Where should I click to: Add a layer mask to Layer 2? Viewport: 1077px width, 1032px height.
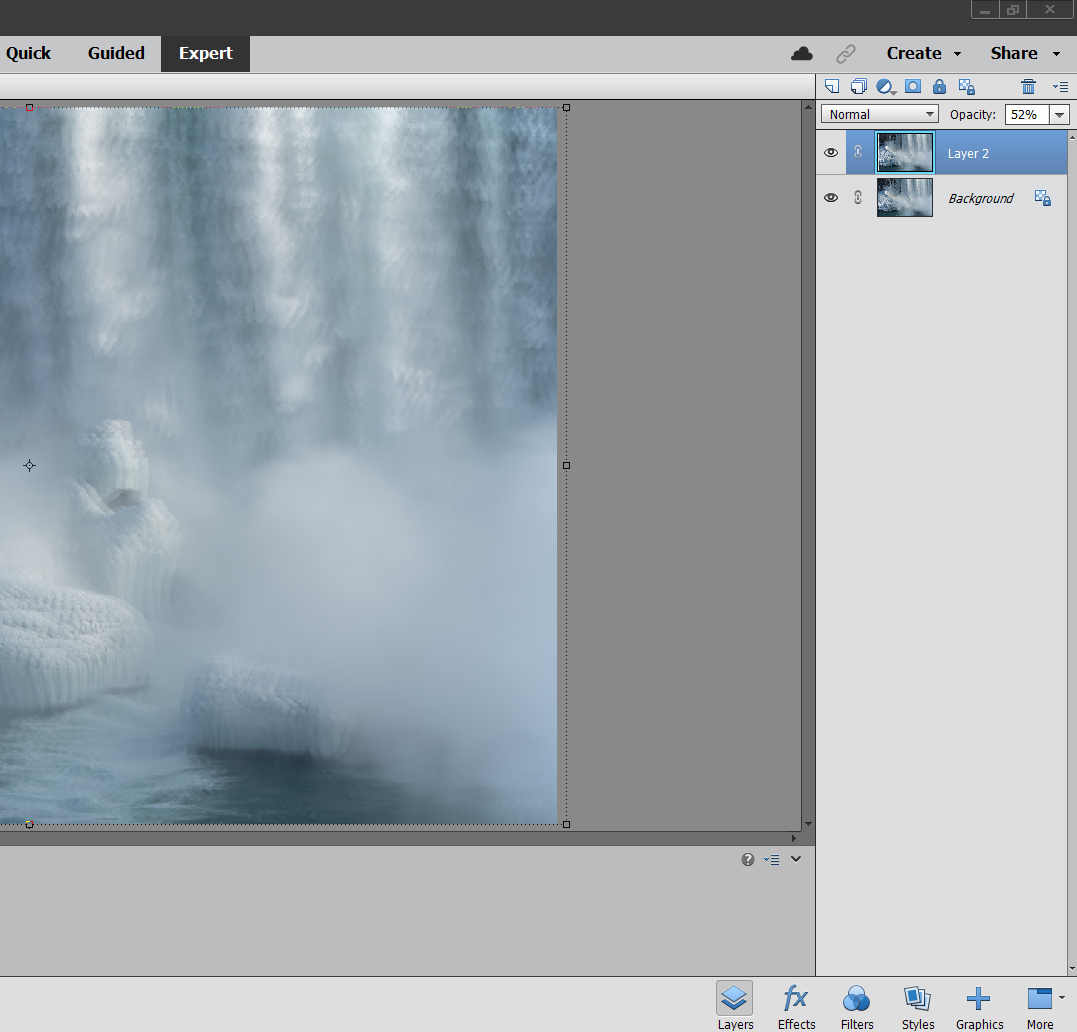tap(912, 86)
